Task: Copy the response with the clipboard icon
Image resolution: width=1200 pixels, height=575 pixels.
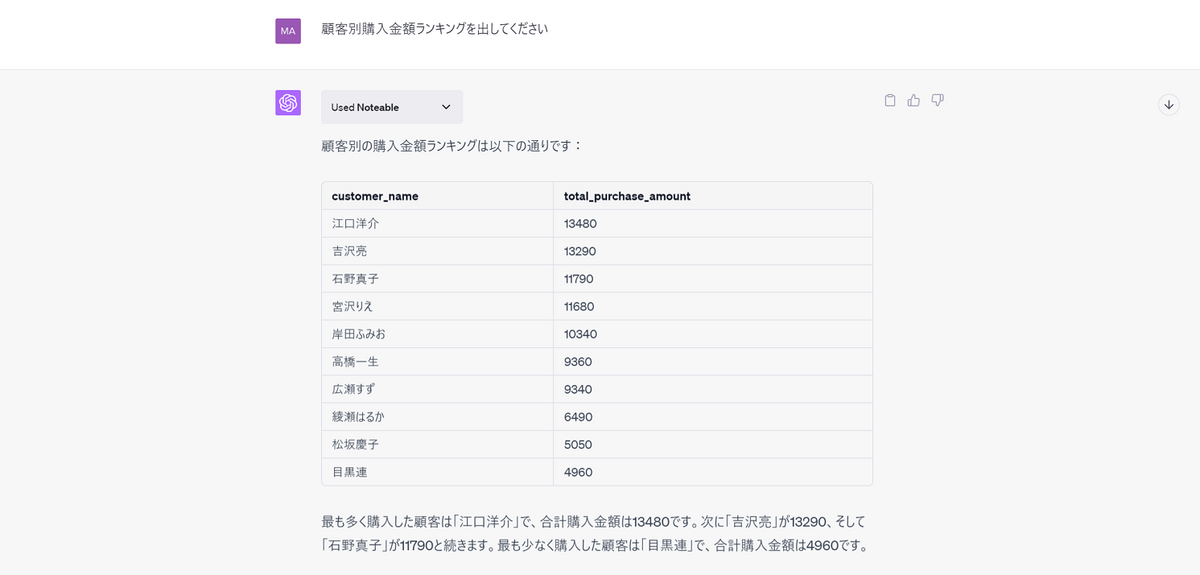Action: (x=890, y=100)
